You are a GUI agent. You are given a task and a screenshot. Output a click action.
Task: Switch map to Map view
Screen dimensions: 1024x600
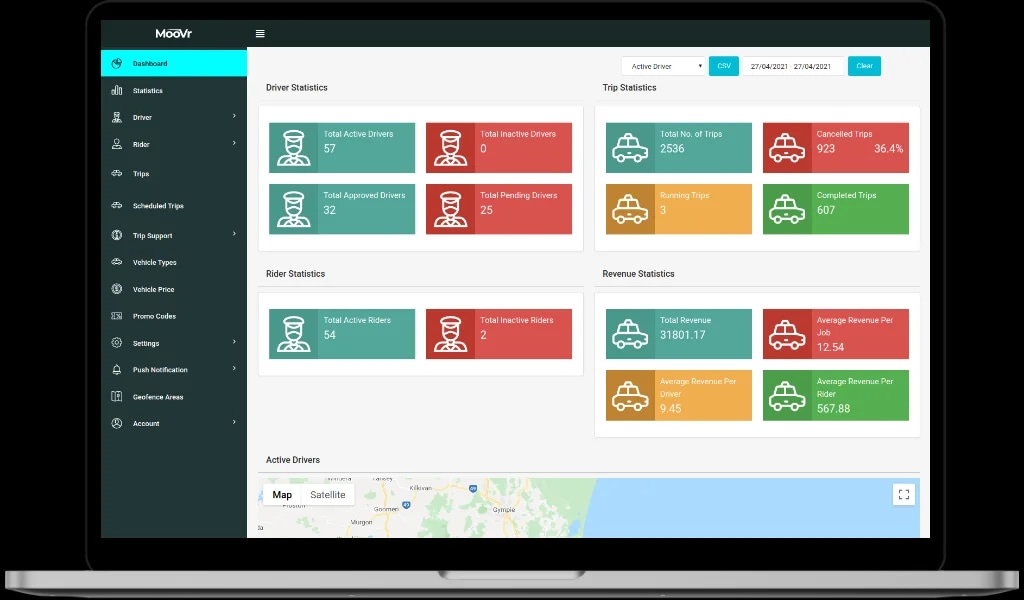click(x=282, y=494)
